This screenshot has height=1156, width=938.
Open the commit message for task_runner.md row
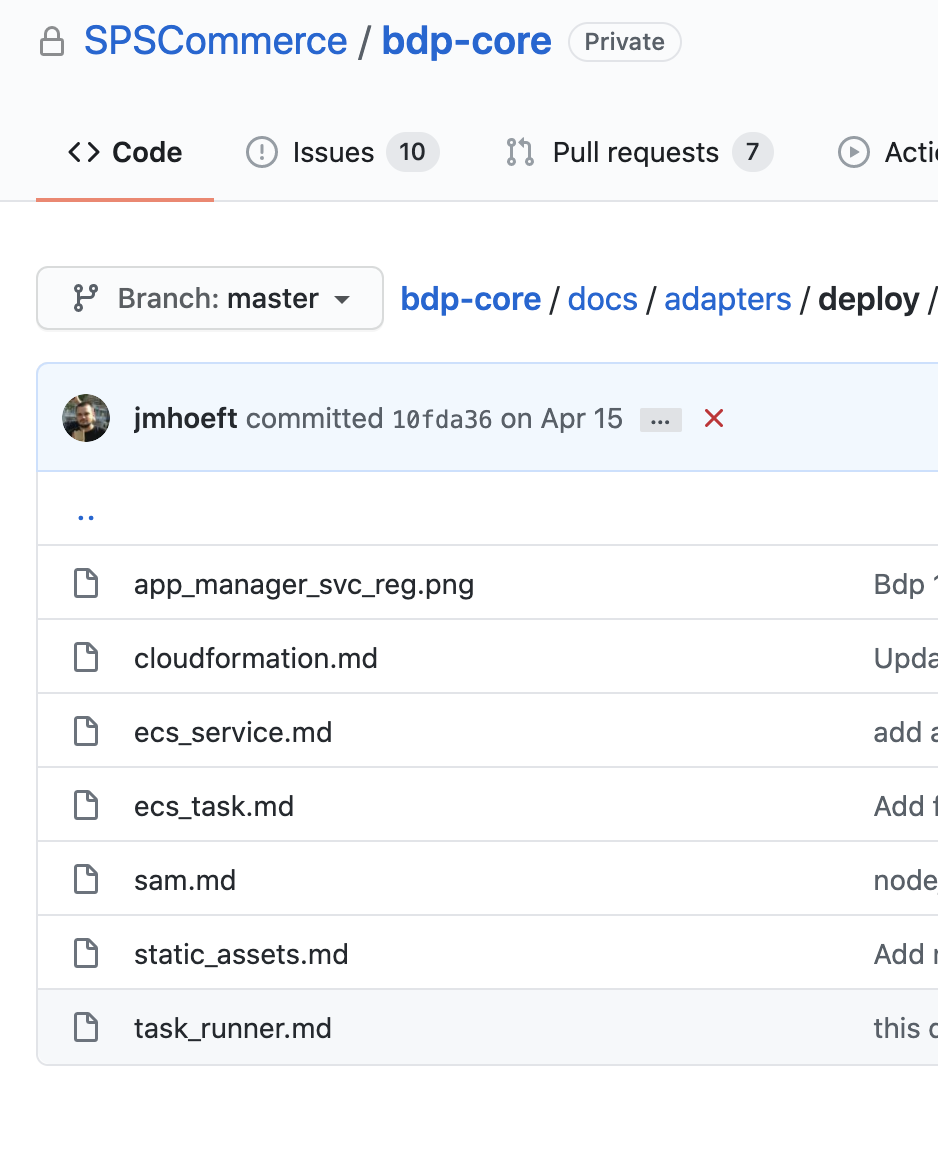906,1028
